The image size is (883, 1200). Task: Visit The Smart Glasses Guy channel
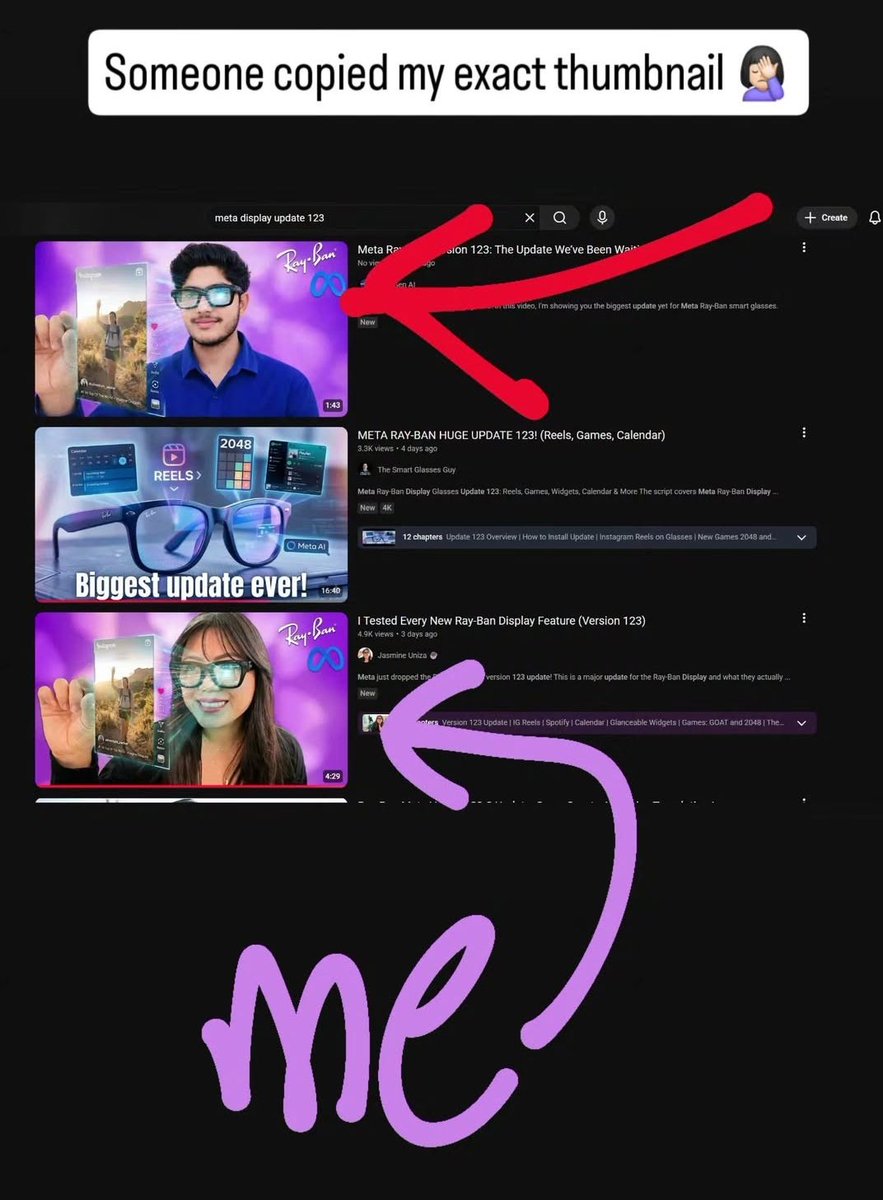coord(420,468)
